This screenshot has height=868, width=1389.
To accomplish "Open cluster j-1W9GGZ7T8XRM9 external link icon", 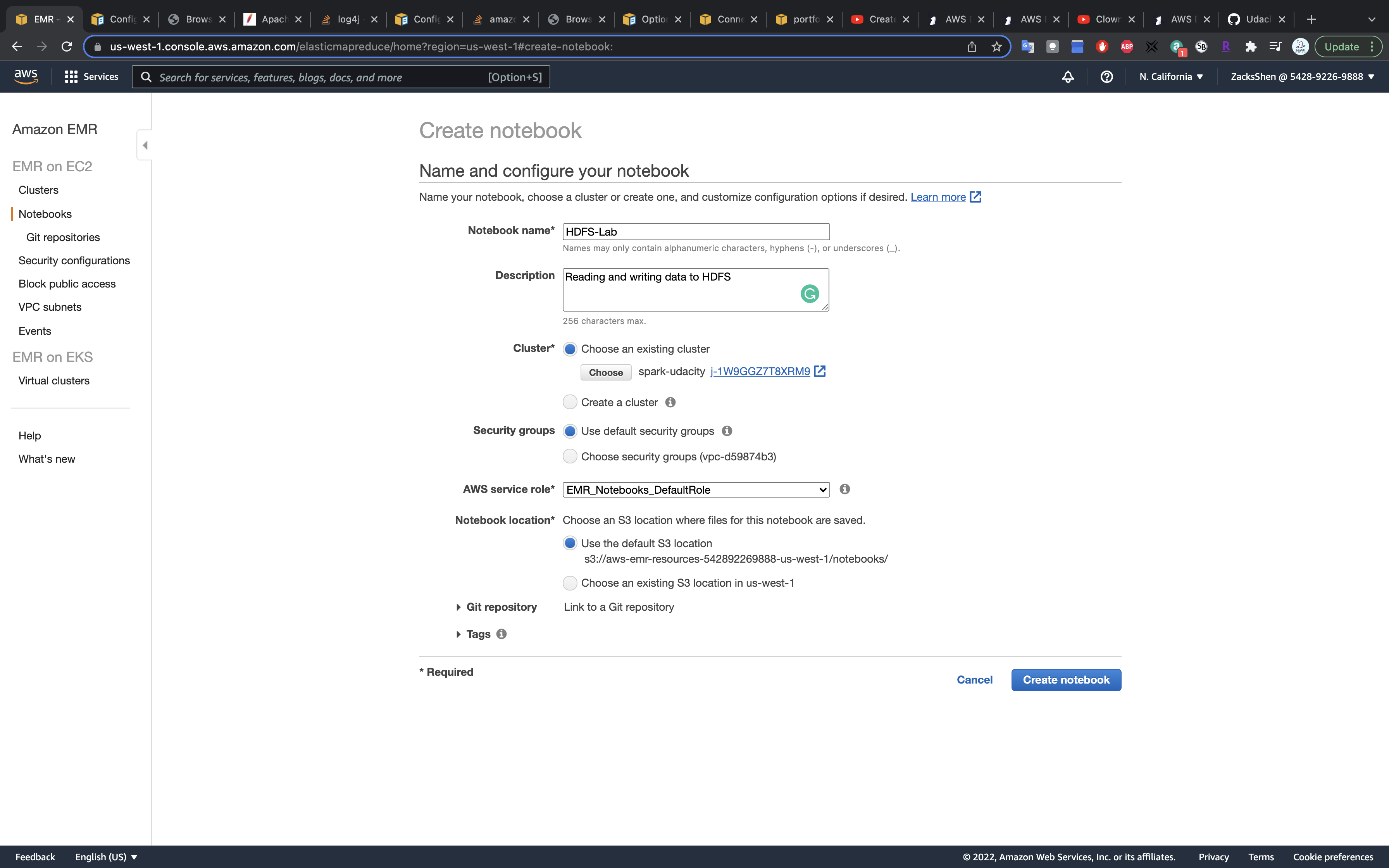I will (820, 372).
